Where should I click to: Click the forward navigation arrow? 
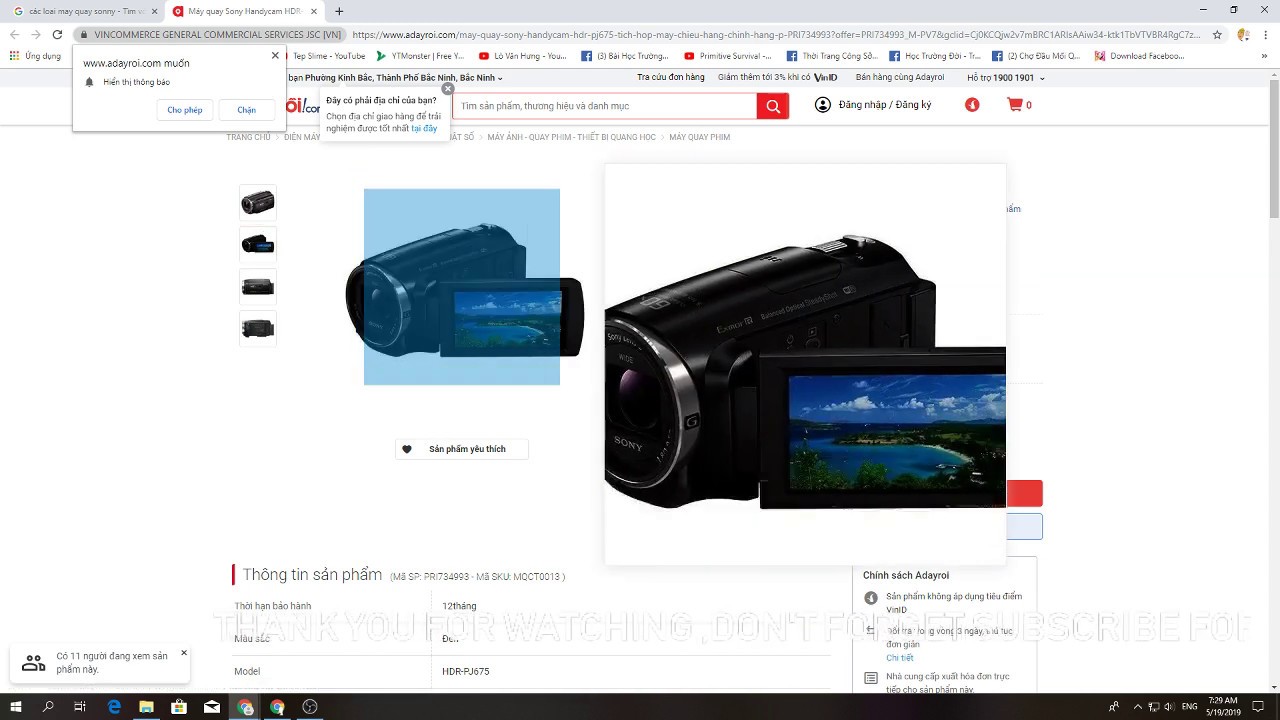36,34
